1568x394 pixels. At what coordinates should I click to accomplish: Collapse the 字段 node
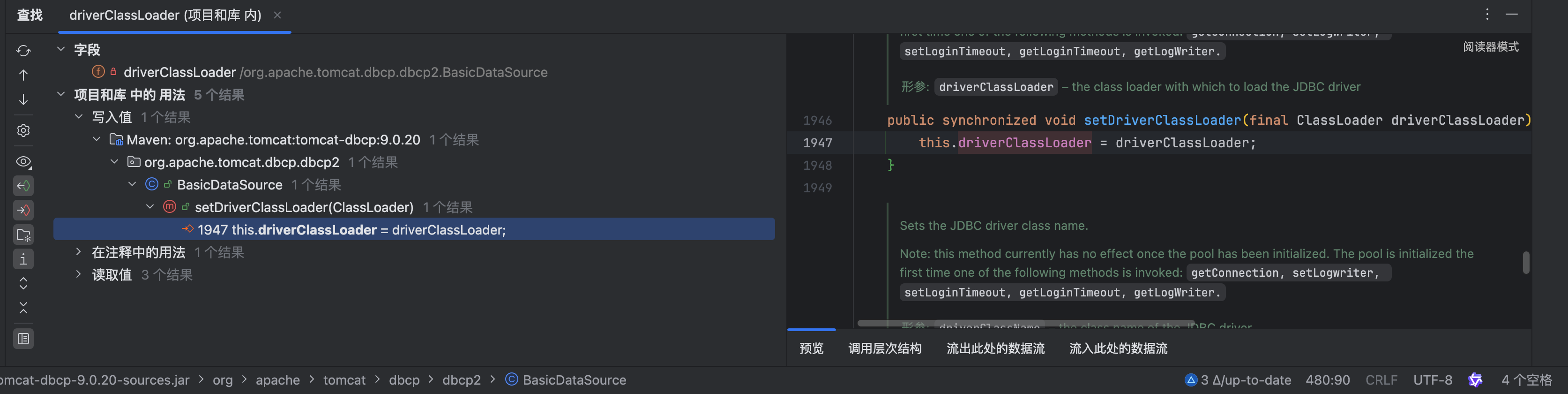(61, 49)
